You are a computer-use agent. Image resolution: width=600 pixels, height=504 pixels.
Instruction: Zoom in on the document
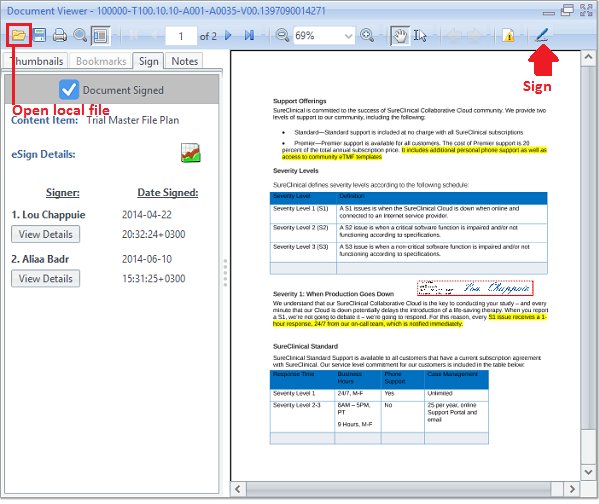pos(367,35)
